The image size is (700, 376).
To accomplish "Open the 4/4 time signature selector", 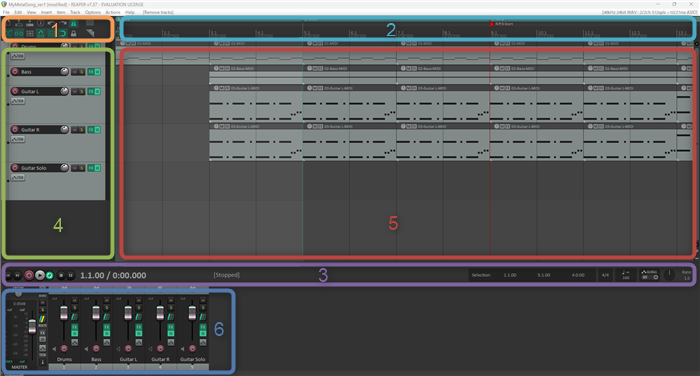I will [x=605, y=275].
